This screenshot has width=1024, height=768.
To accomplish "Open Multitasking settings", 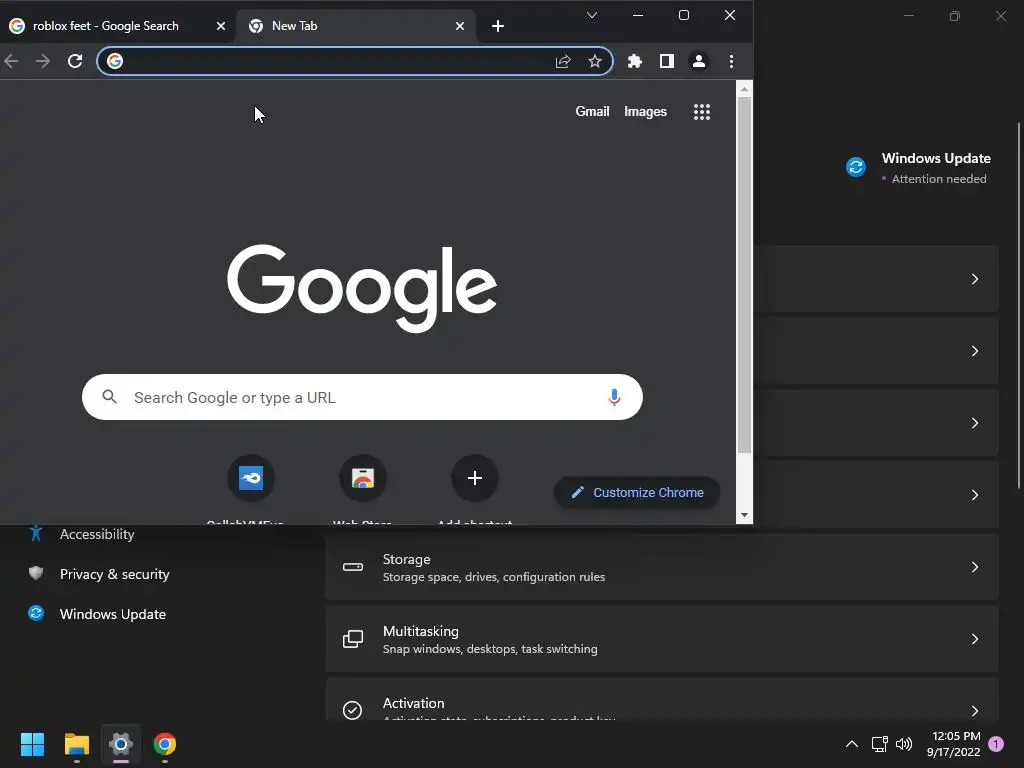I will click(662, 639).
